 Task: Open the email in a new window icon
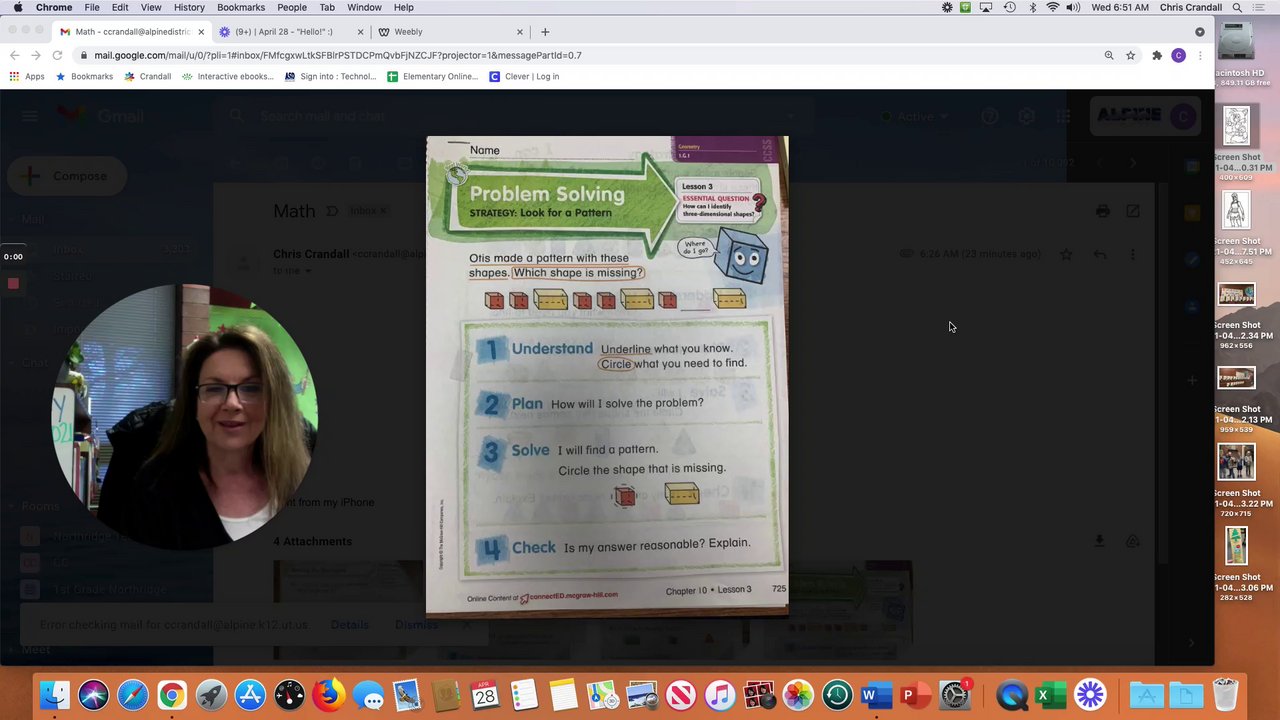[x=1132, y=211]
